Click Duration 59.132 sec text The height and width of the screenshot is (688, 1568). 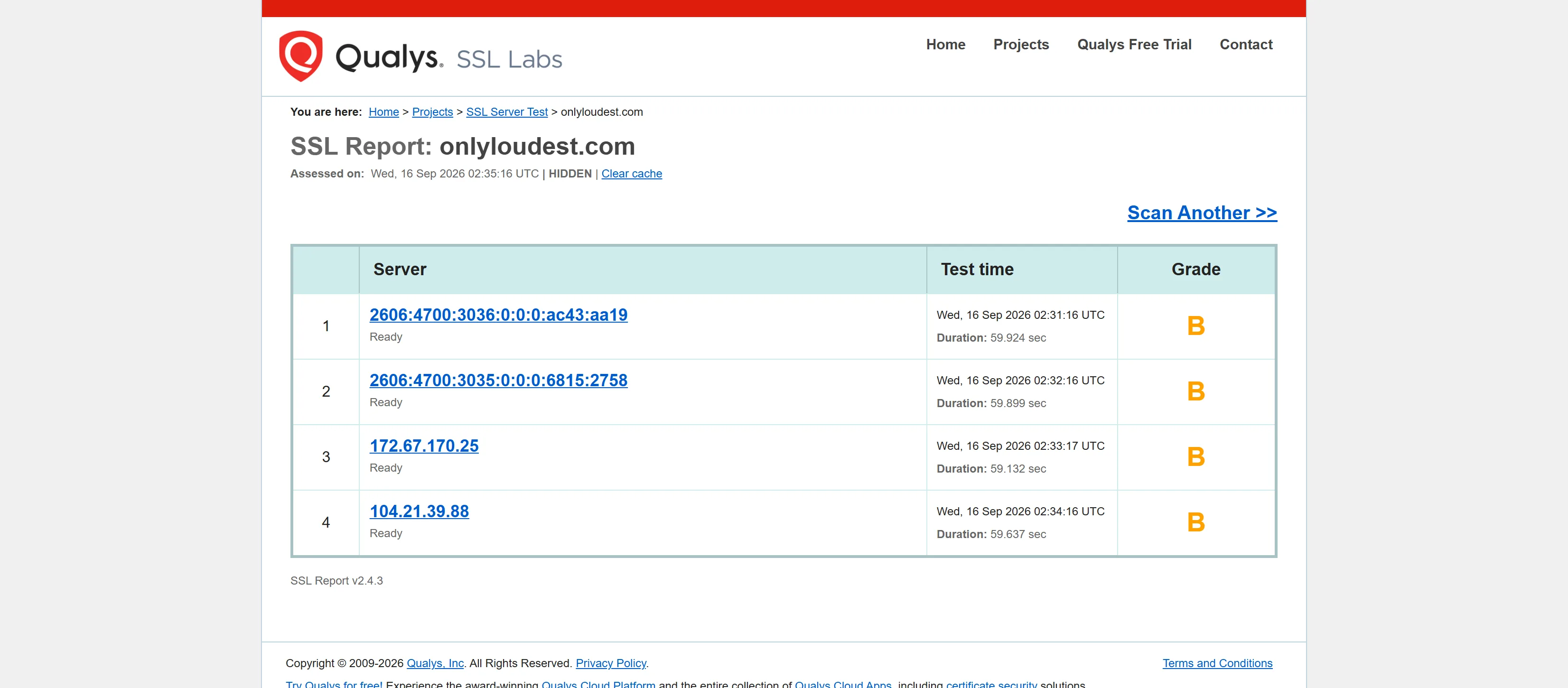pos(991,469)
